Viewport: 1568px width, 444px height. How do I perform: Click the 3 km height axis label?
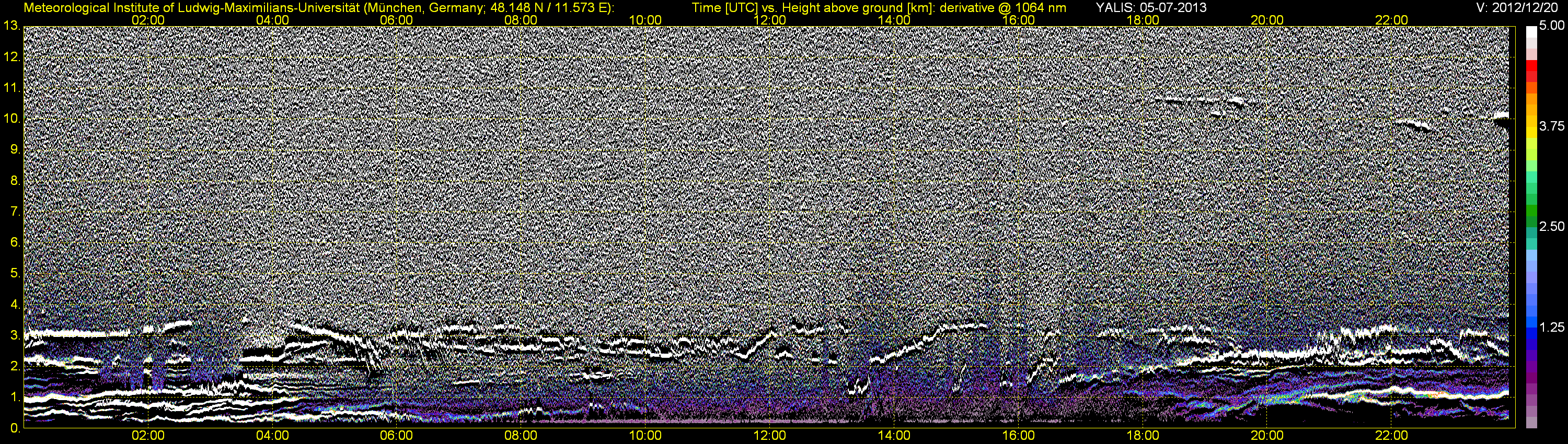(15, 335)
